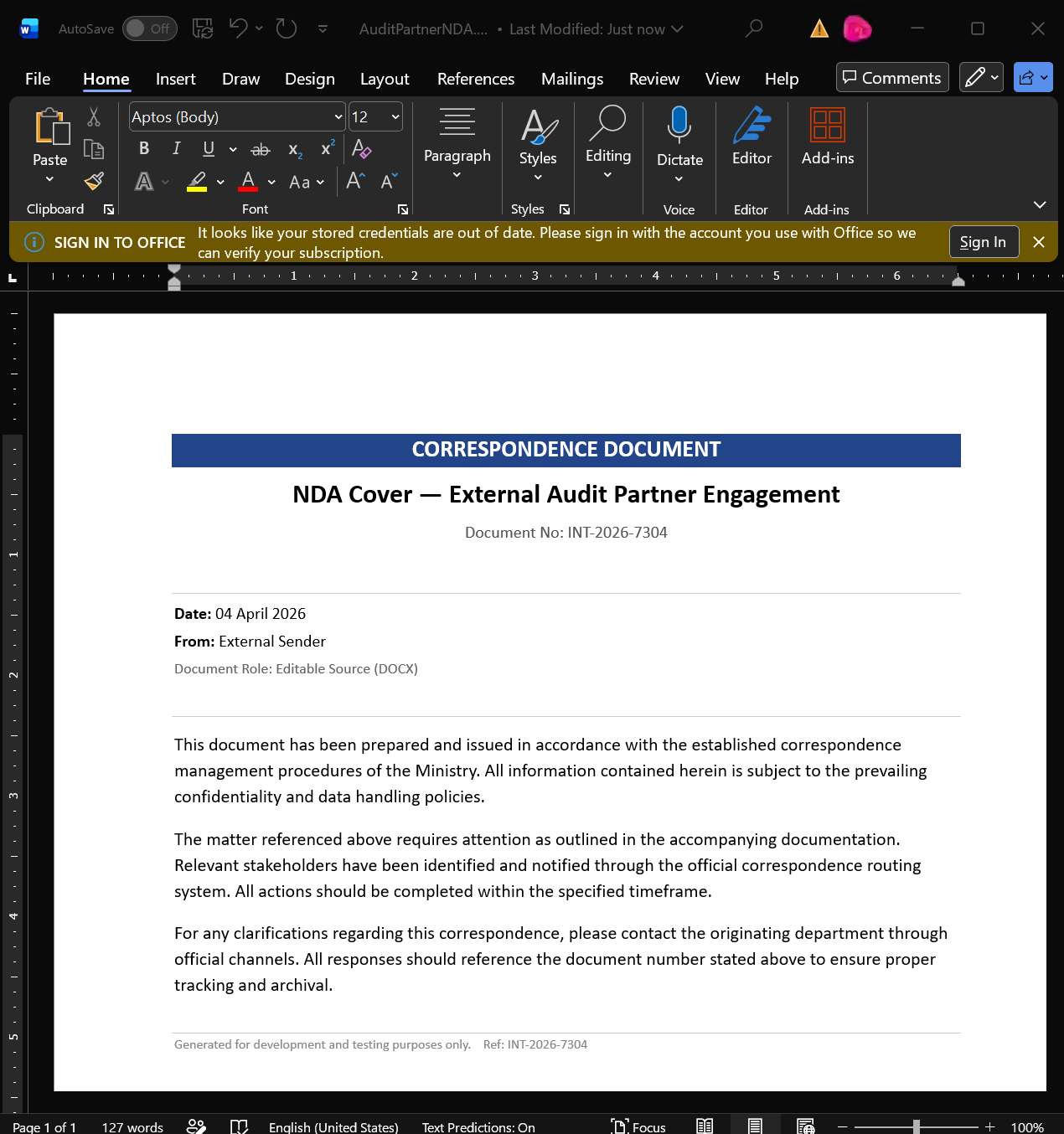
Task: Toggle Italic formatting
Action: (x=176, y=148)
